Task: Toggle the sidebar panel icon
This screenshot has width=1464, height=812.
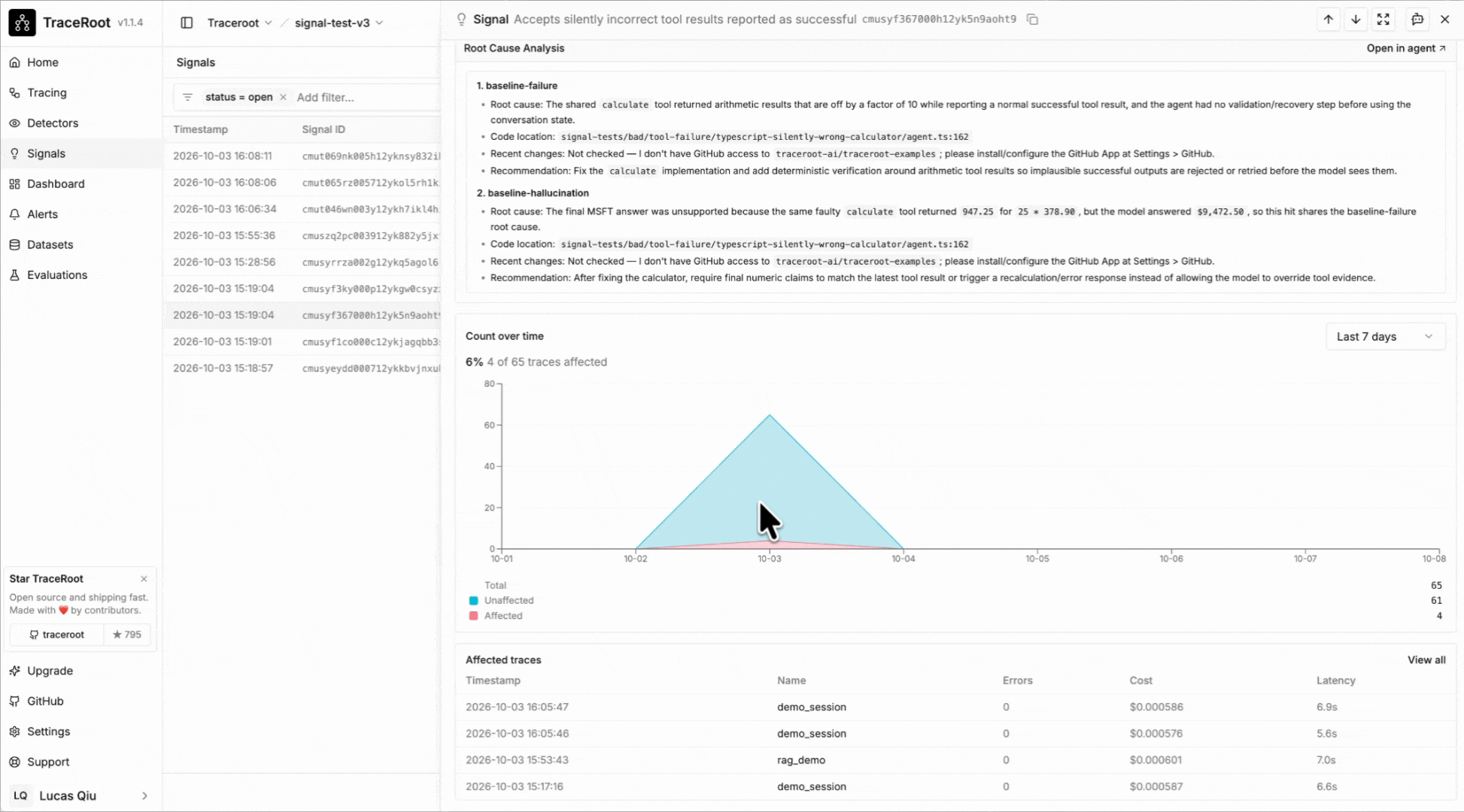Action: pyautogui.click(x=187, y=23)
